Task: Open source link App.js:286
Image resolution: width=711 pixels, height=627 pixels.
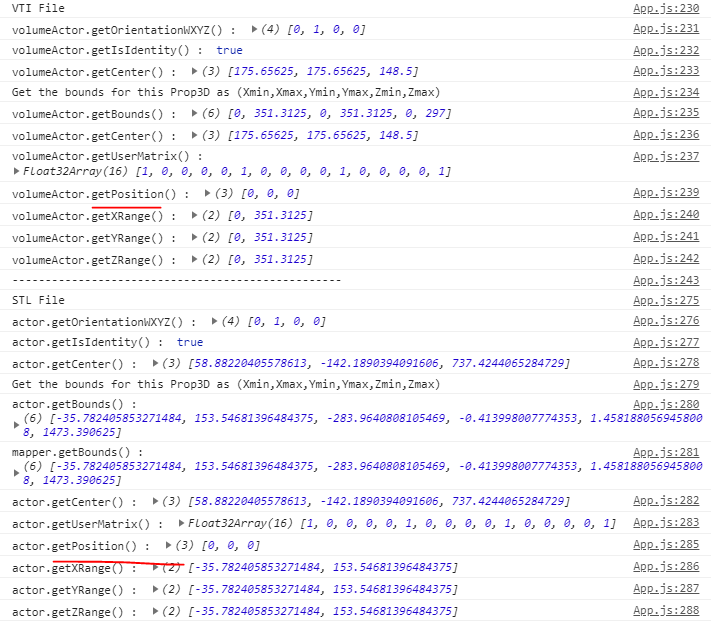Action: (666, 567)
